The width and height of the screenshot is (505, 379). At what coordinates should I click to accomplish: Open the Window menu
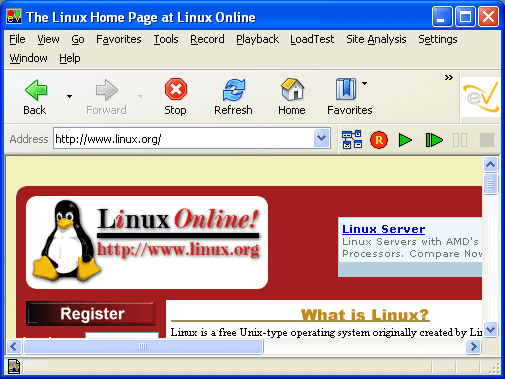[x=28, y=58]
